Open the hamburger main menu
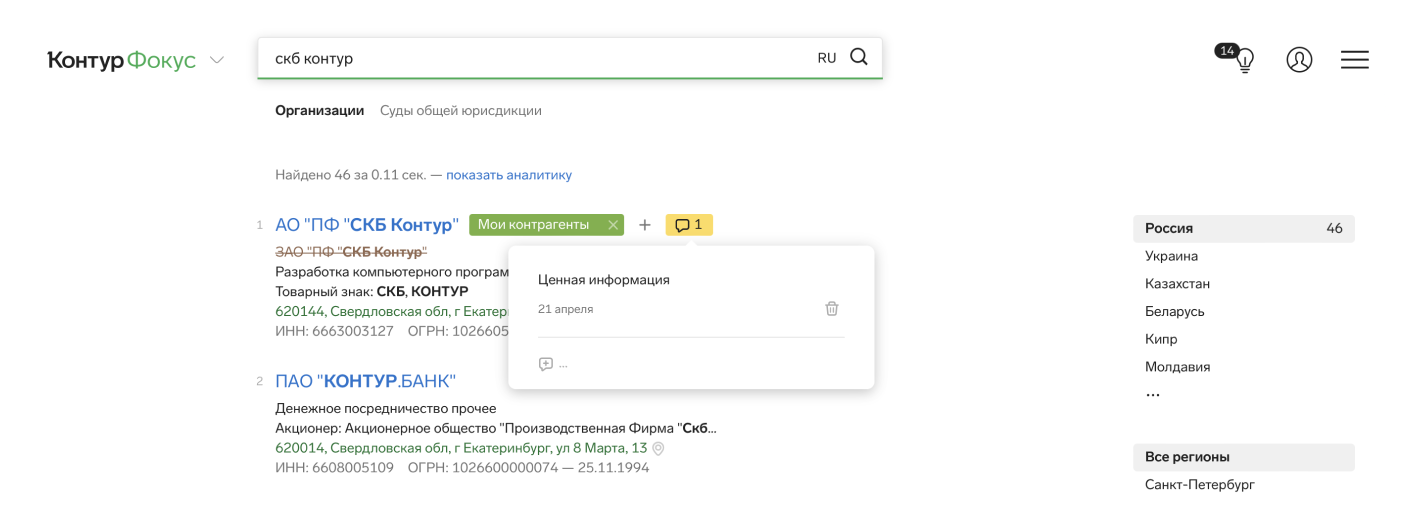This screenshot has height=512, width=1418. [x=1355, y=60]
